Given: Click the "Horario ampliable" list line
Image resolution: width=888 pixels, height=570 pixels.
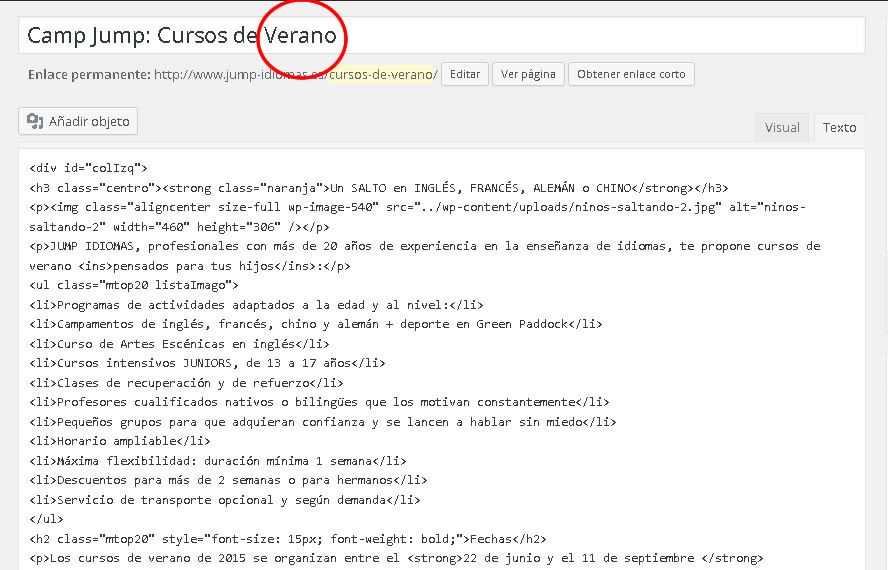Looking at the screenshot, I should click(119, 441).
